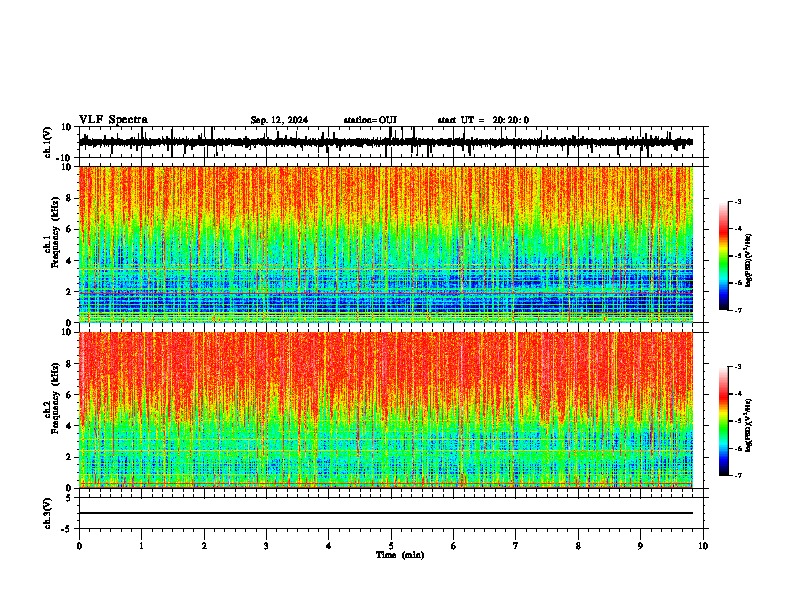The image size is (792, 612).
Task: Click the ch.1 colorbar '-3' label
Action: (738, 202)
